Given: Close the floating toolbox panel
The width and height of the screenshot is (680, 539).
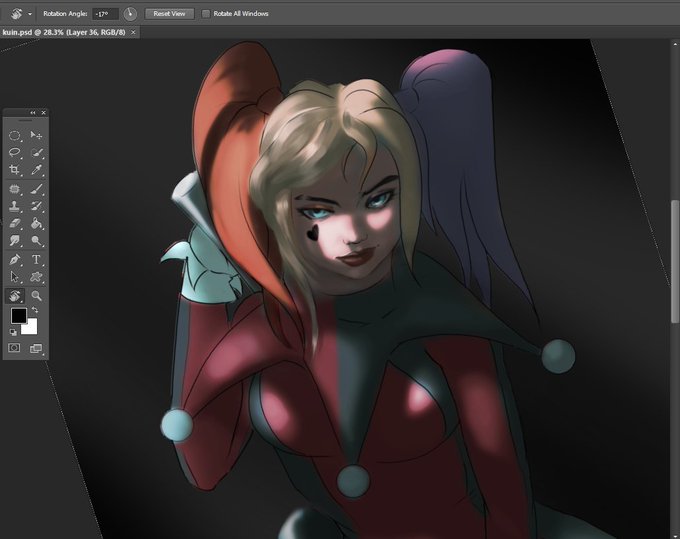Looking at the screenshot, I should tap(43, 112).
